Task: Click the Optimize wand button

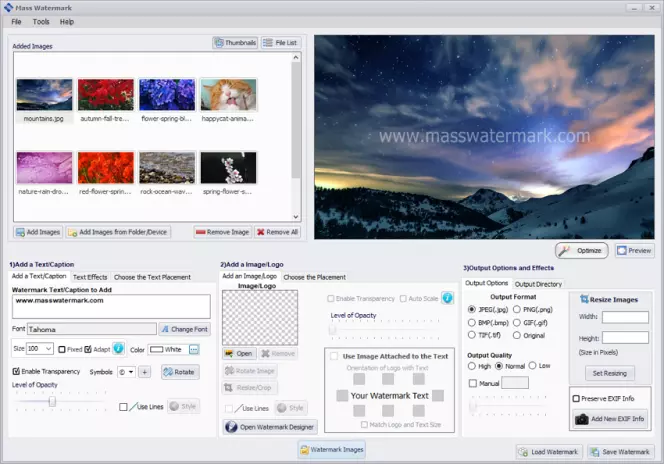Action: [581, 251]
